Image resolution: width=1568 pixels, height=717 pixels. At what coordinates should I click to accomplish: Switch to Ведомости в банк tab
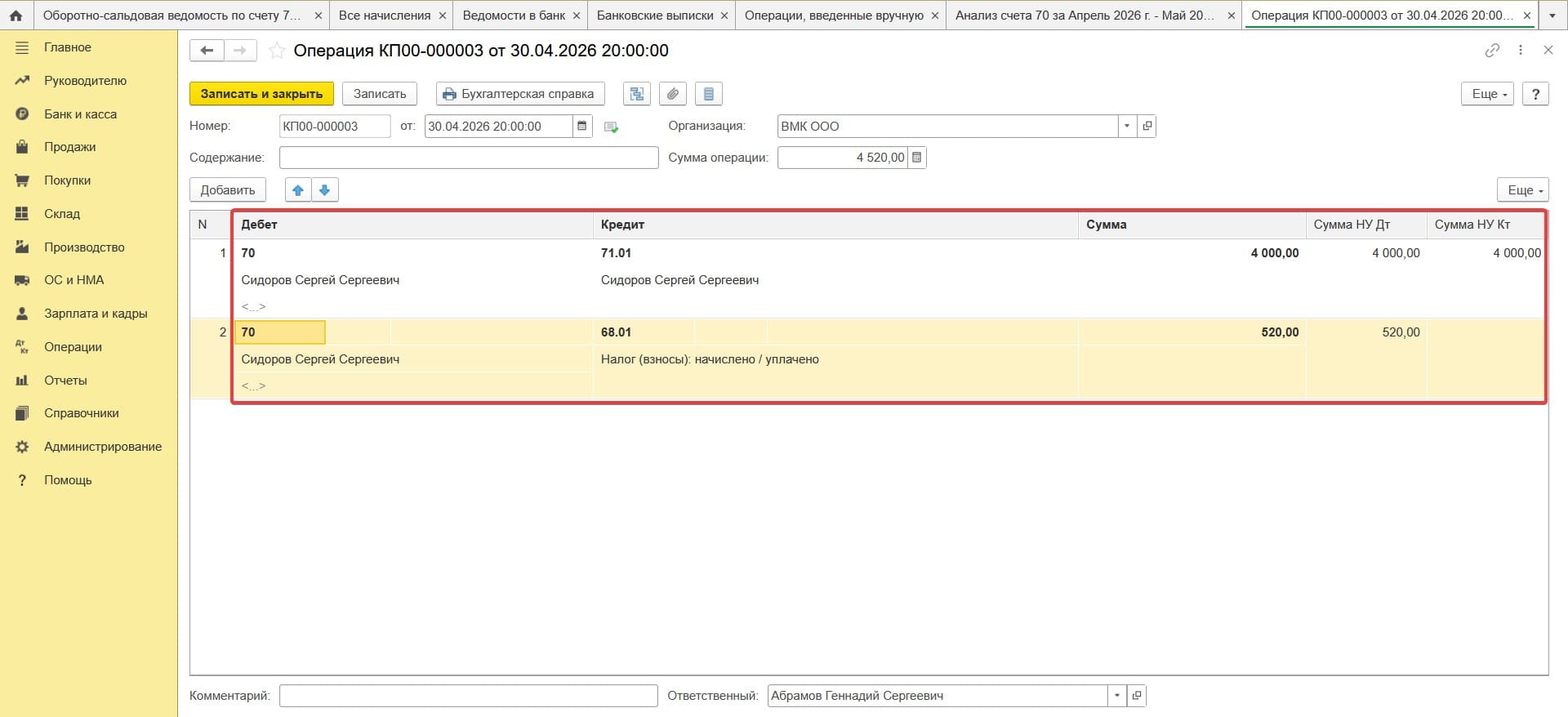pos(514,16)
